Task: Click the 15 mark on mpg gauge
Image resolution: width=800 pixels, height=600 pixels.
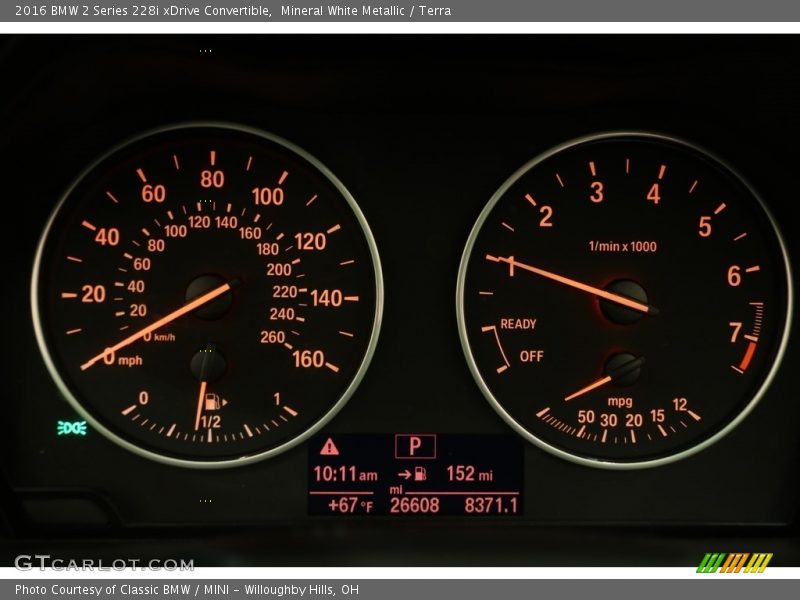Action: (x=657, y=416)
